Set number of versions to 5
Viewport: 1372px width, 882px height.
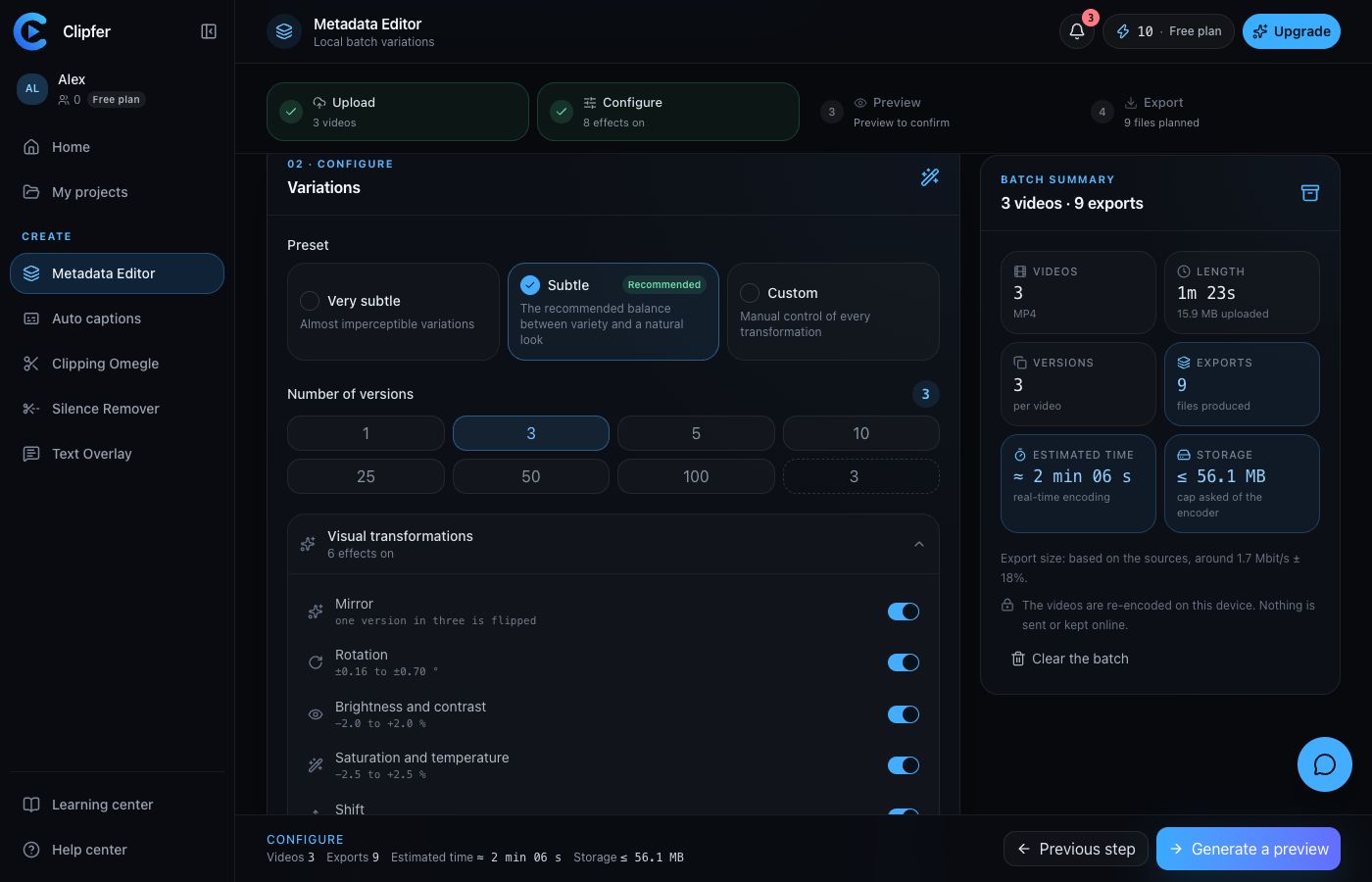[x=696, y=433]
